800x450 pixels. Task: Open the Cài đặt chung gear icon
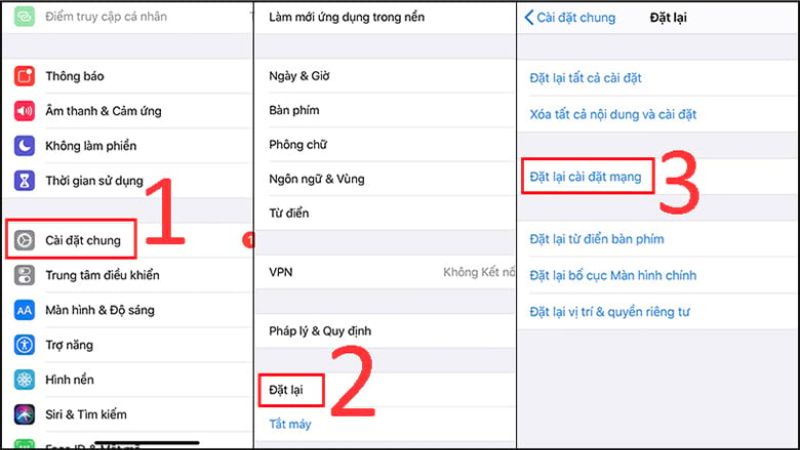[x=24, y=240]
